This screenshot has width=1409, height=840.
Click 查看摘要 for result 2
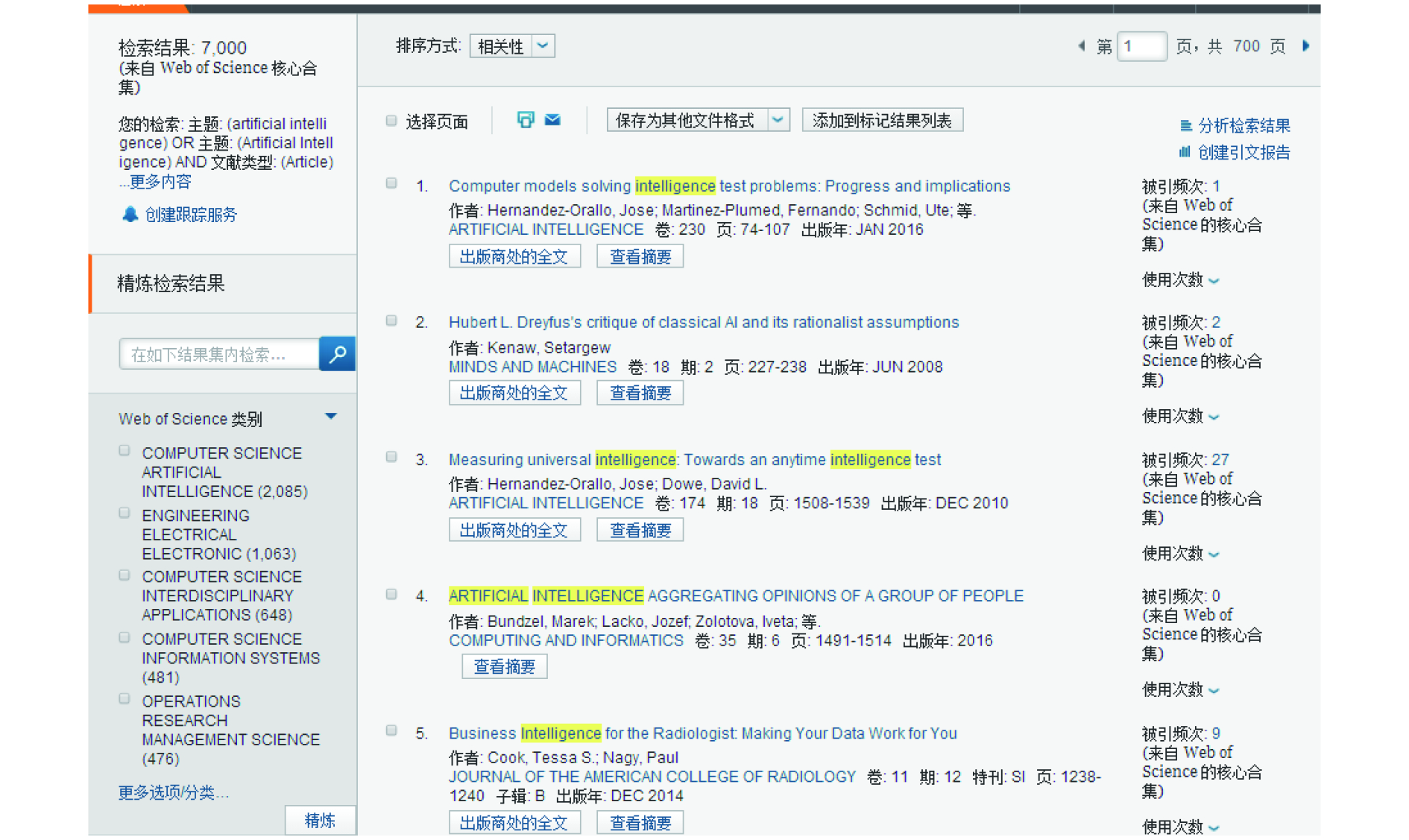pyautogui.click(x=640, y=393)
